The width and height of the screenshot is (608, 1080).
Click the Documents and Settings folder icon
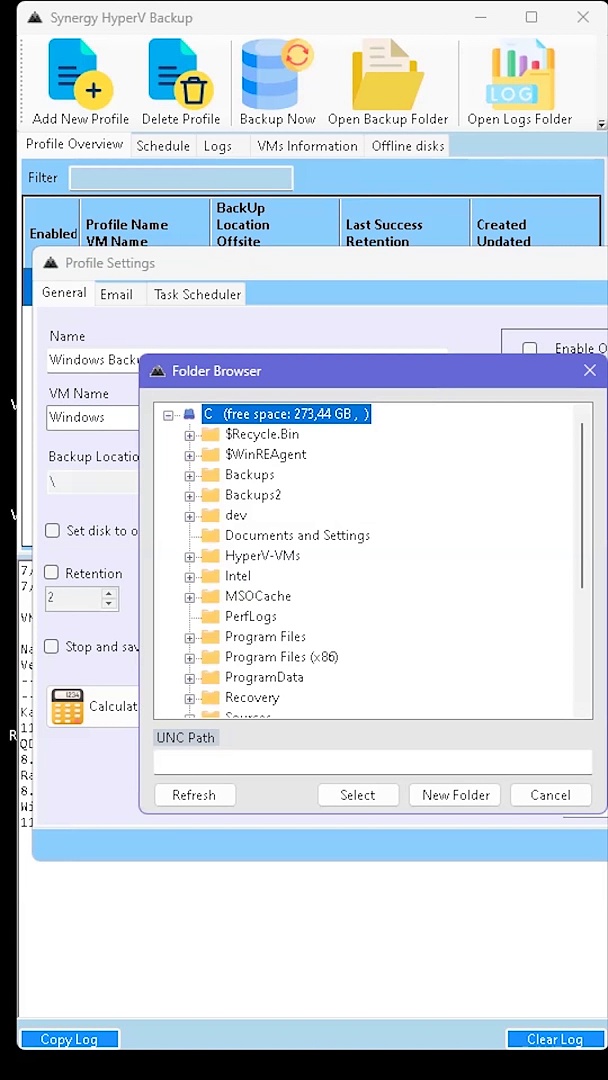click(x=210, y=536)
